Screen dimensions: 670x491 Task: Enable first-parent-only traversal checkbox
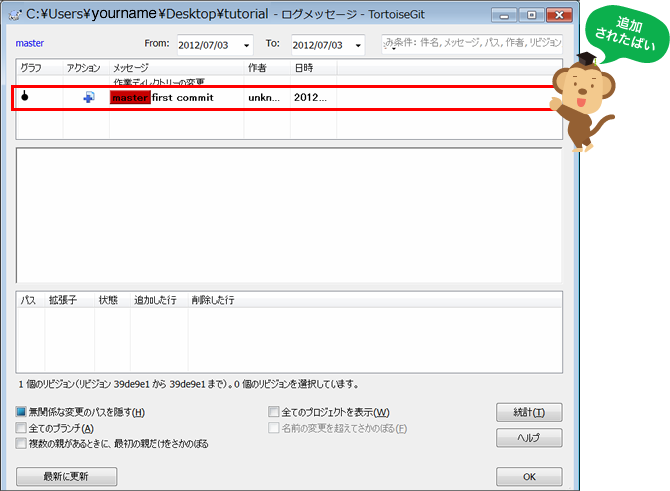click(x=21, y=443)
